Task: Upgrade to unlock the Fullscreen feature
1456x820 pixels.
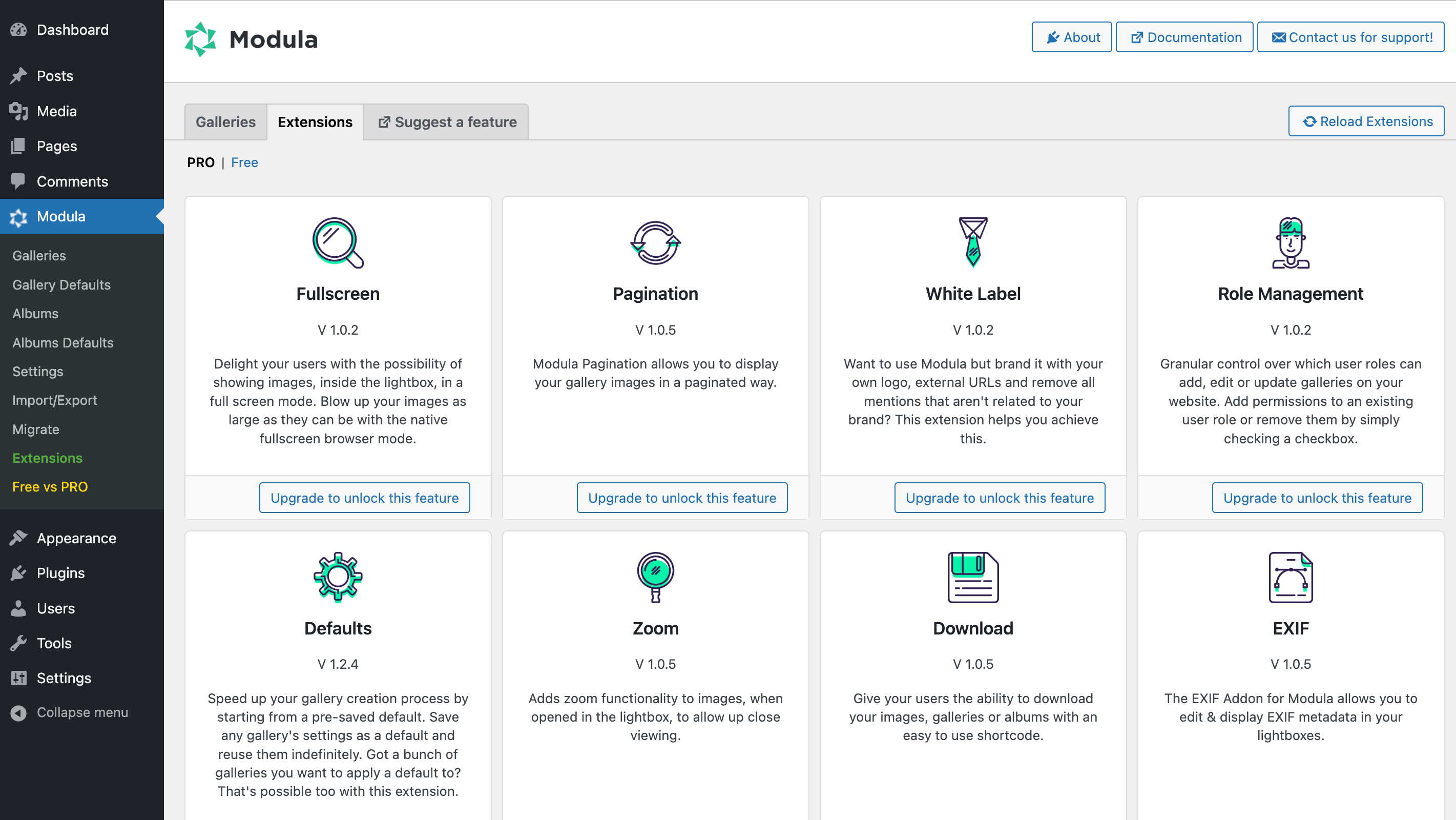Action: [364, 498]
